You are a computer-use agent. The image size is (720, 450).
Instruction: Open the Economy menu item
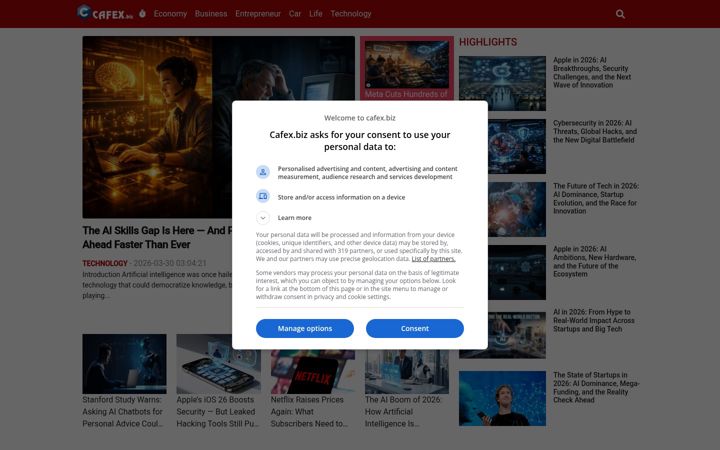(170, 14)
